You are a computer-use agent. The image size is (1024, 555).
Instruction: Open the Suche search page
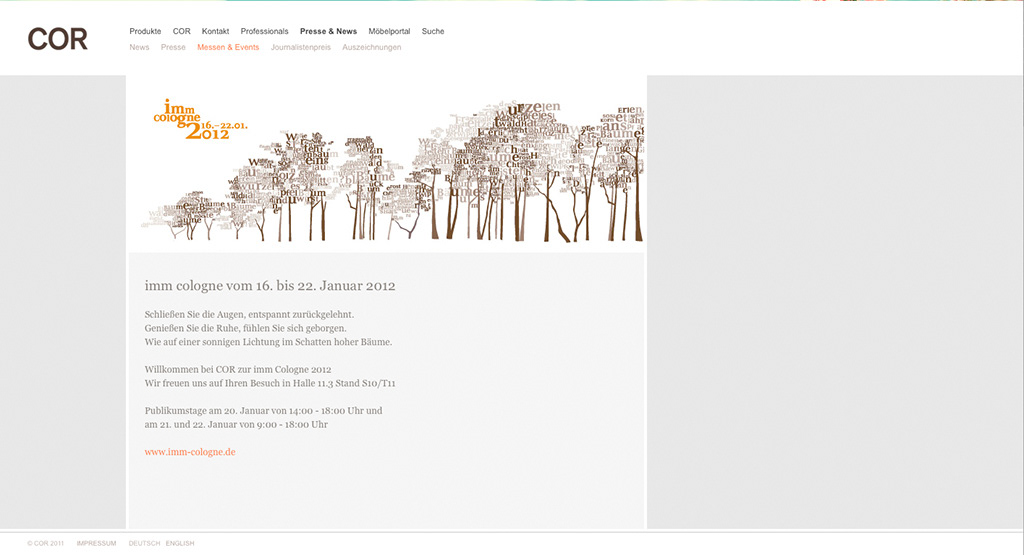[x=433, y=31]
